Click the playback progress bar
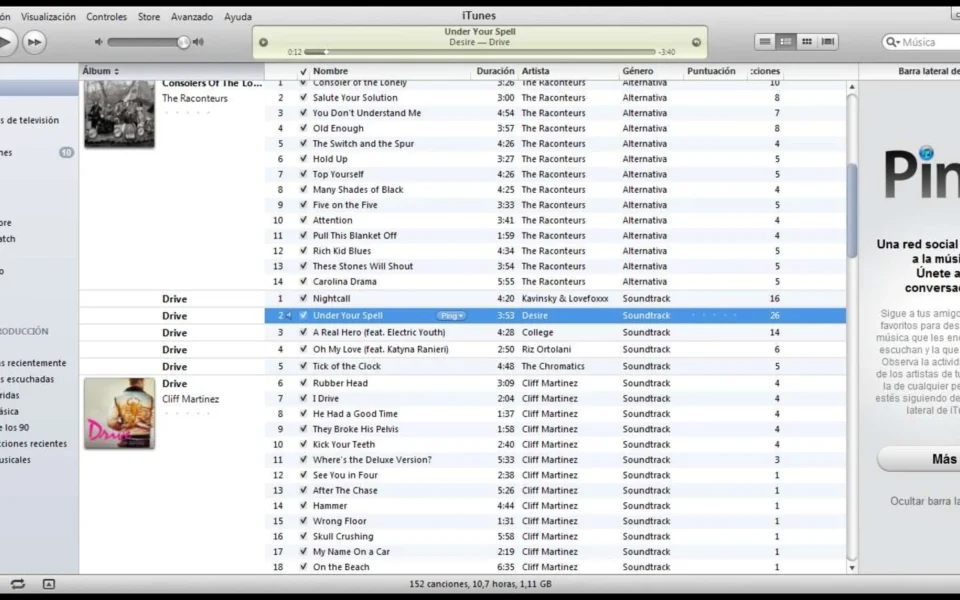Image resolution: width=960 pixels, height=600 pixels. point(479,52)
